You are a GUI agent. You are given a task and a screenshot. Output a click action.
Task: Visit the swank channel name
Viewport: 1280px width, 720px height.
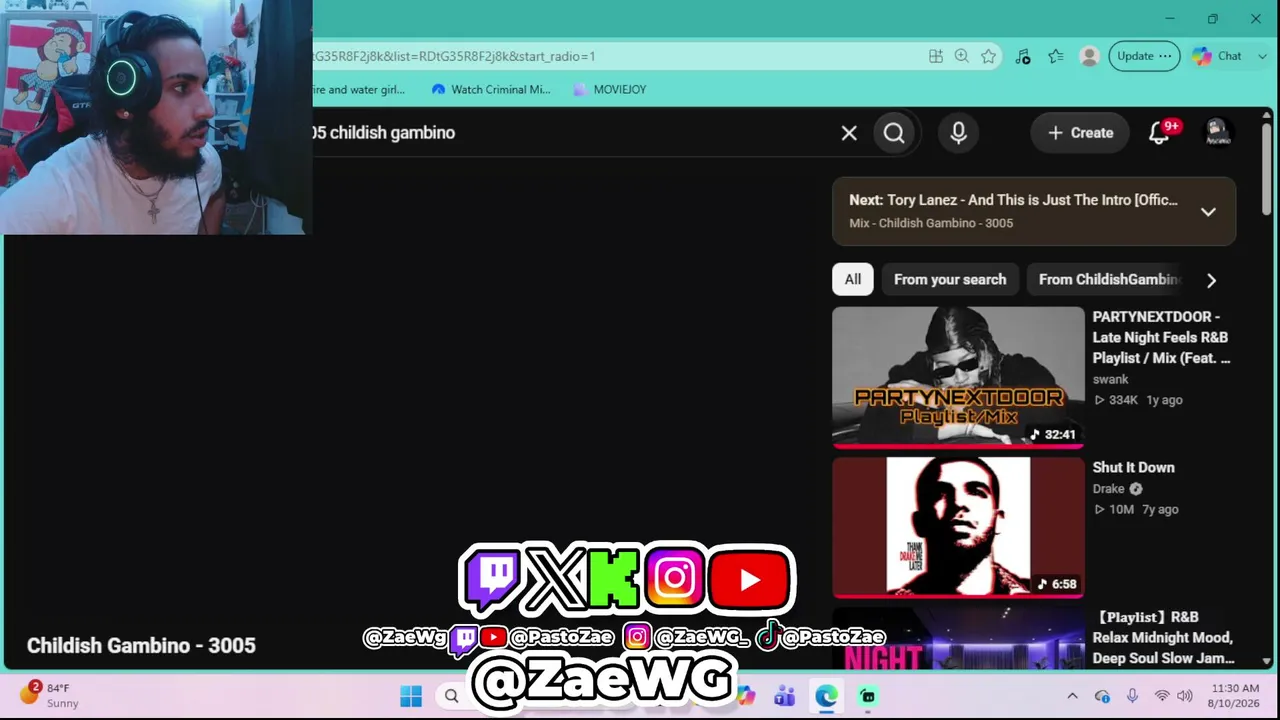pyautogui.click(x=1110, y=380)
